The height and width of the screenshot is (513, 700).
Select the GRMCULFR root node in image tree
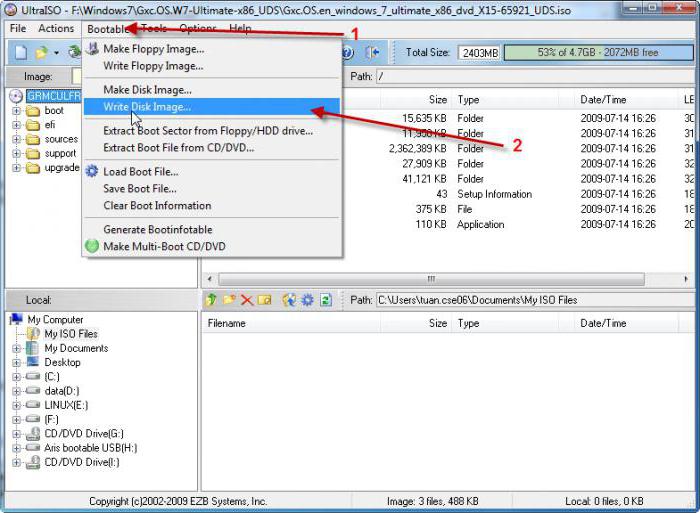54,96
